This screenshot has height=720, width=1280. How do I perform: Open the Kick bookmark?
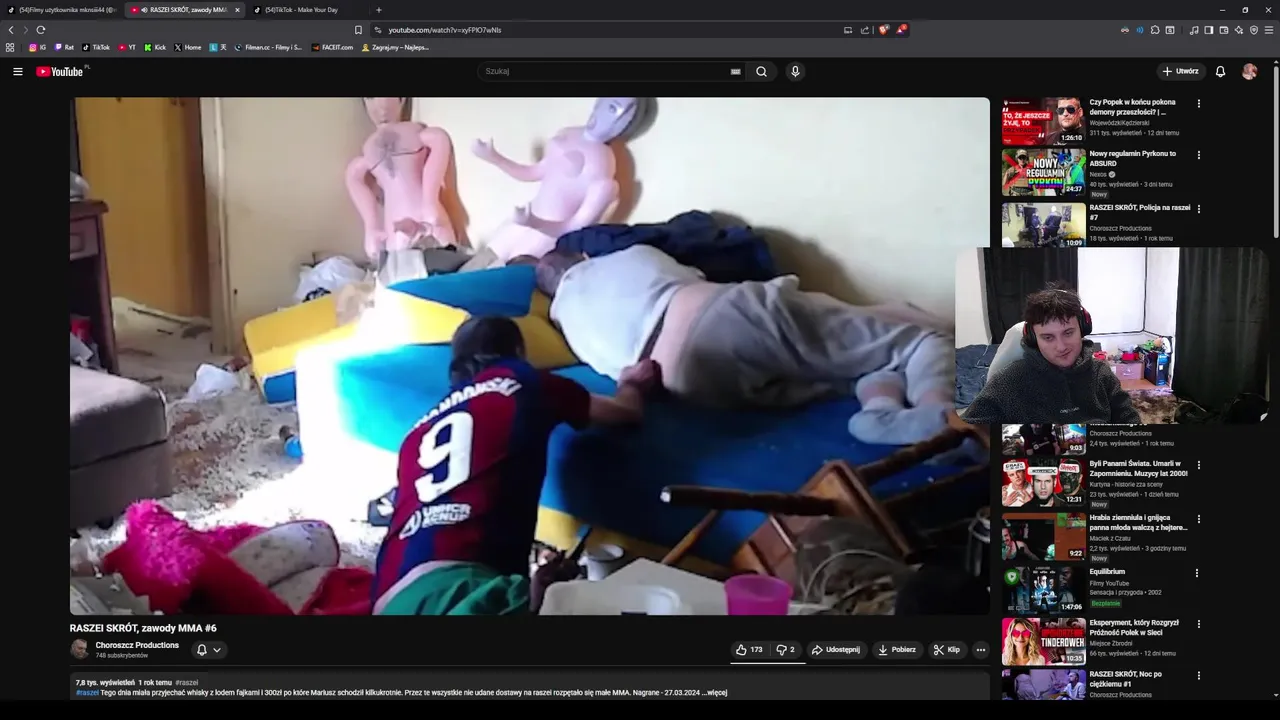[155, 47]
